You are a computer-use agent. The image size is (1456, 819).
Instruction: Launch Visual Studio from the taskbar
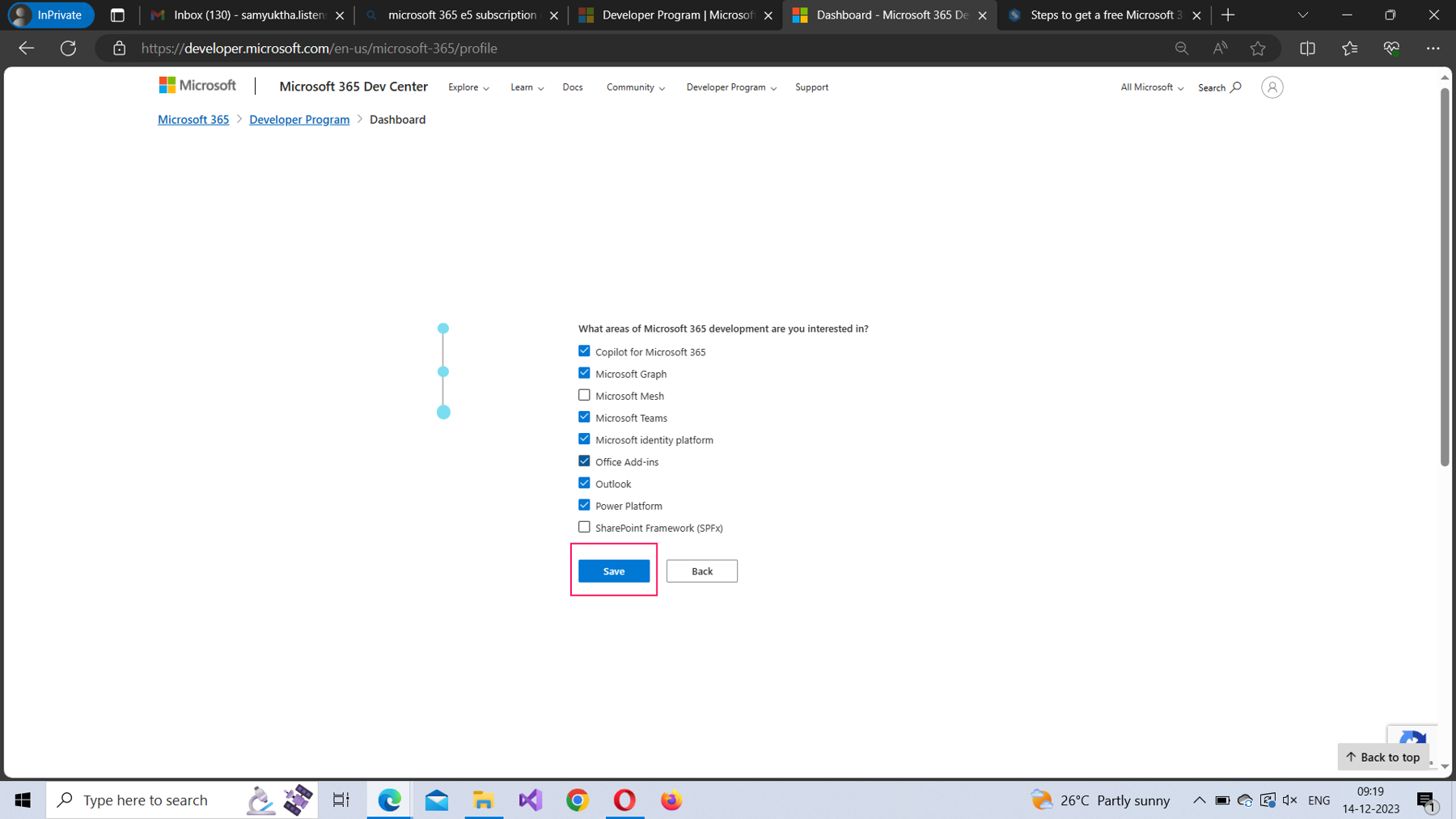(531, 800)
